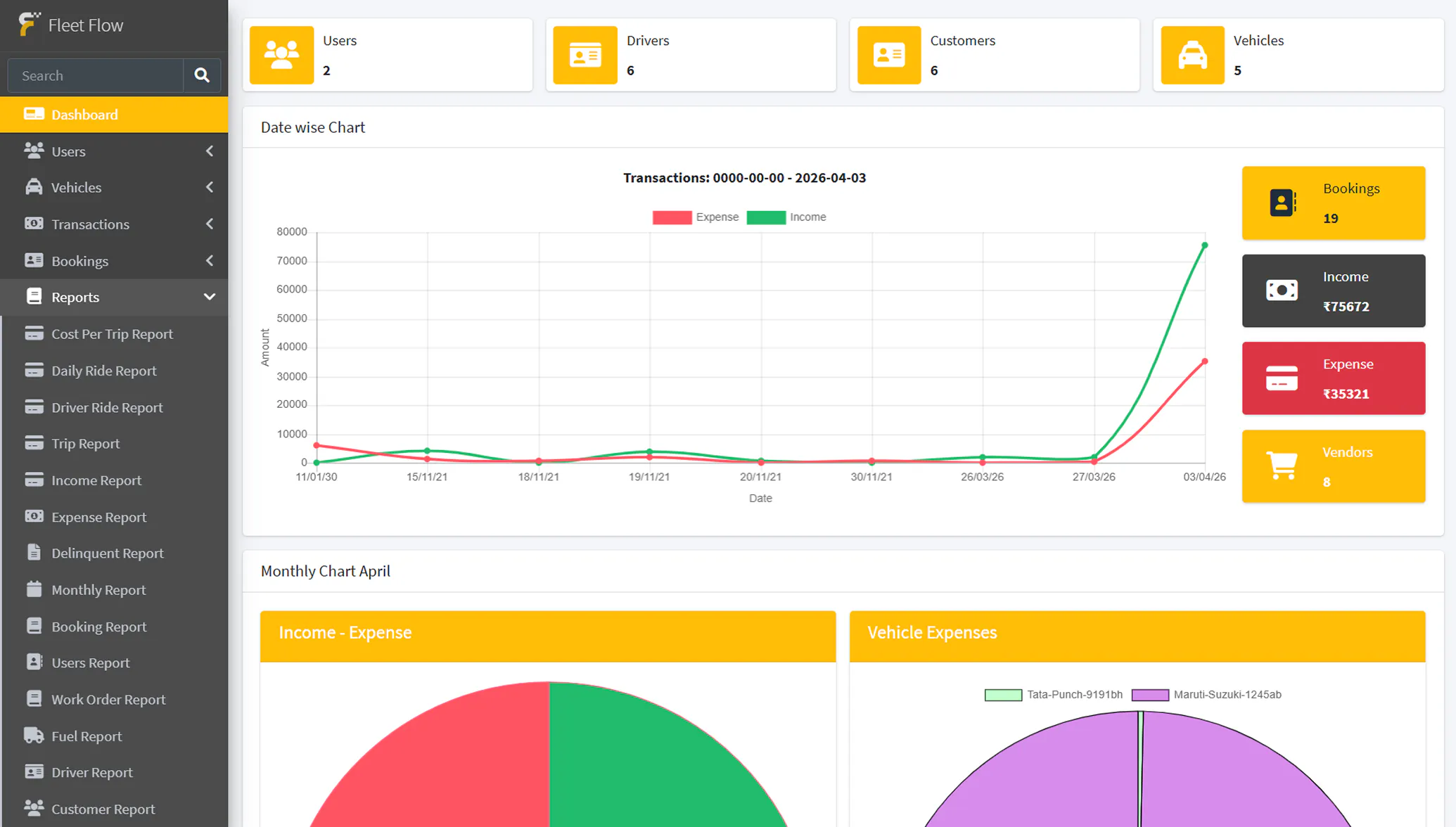Click the Expense credit card icon
Viewport: 1456px width, 827px height.
(1282, 378)
